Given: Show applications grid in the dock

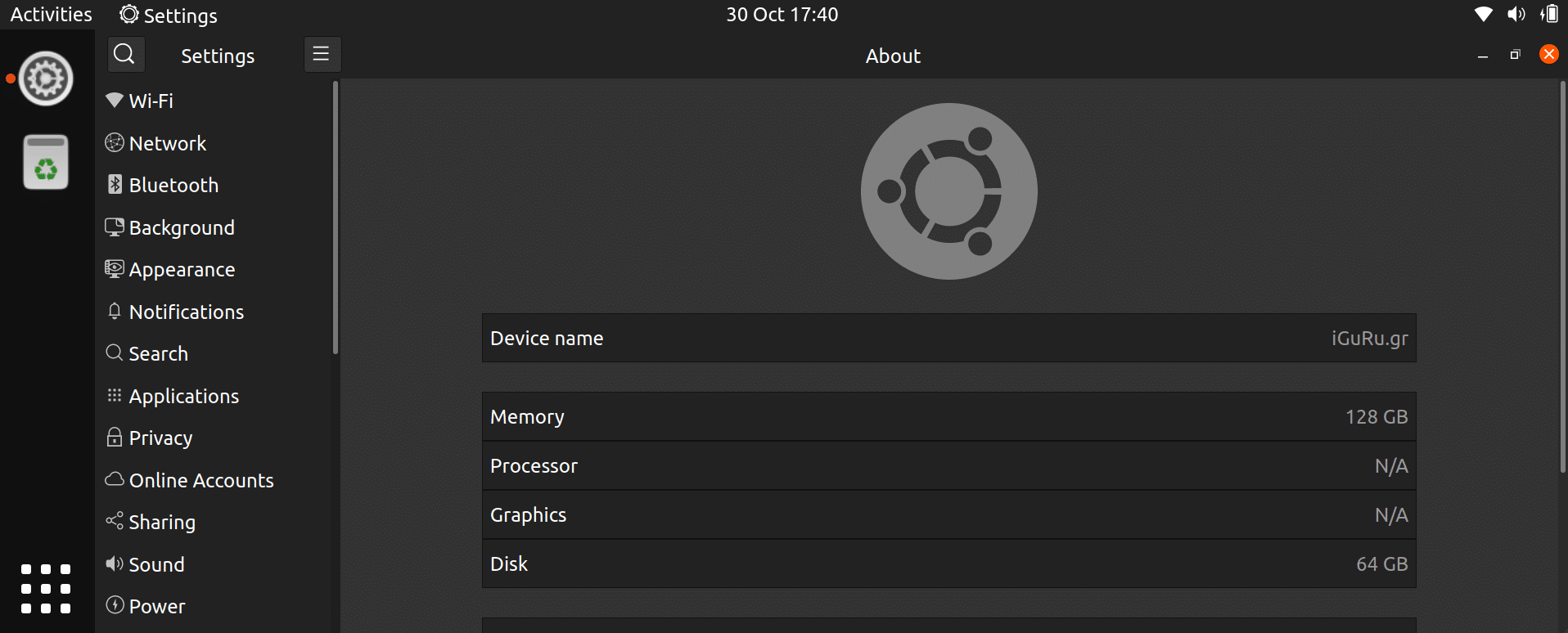Looking at the screenshot, I should pos(46,589).
